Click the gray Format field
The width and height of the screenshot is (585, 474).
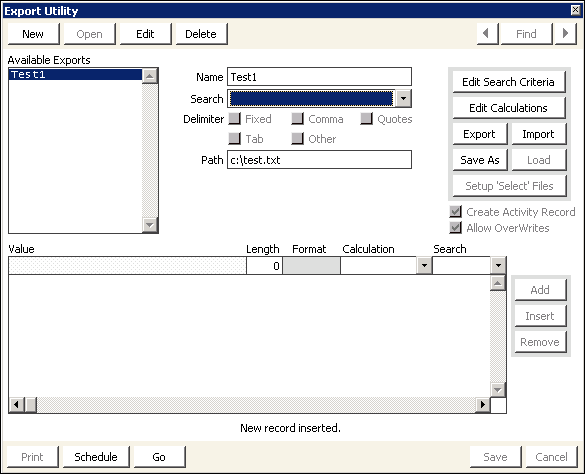coord(312,266)
